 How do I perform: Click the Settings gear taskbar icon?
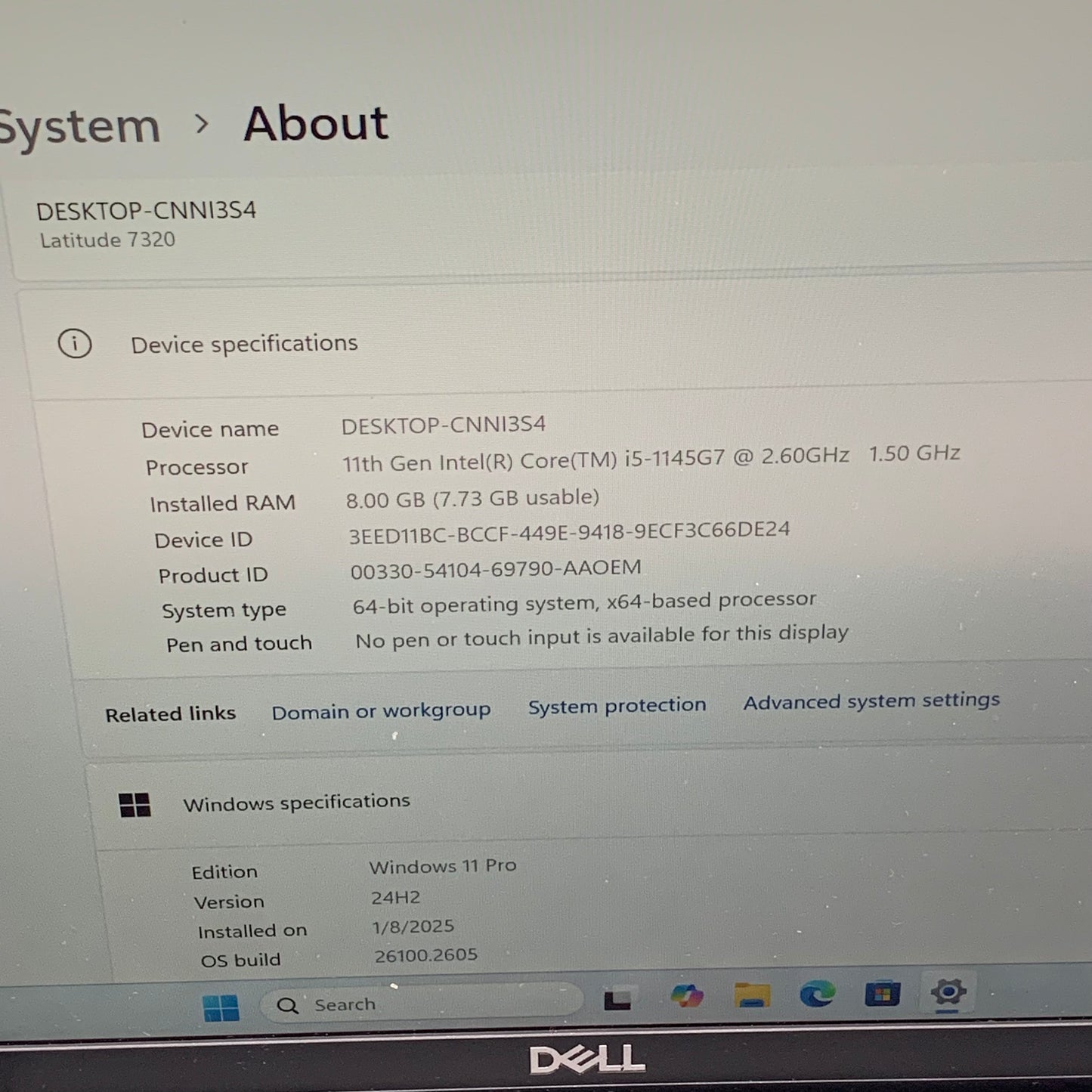point(948,991)
